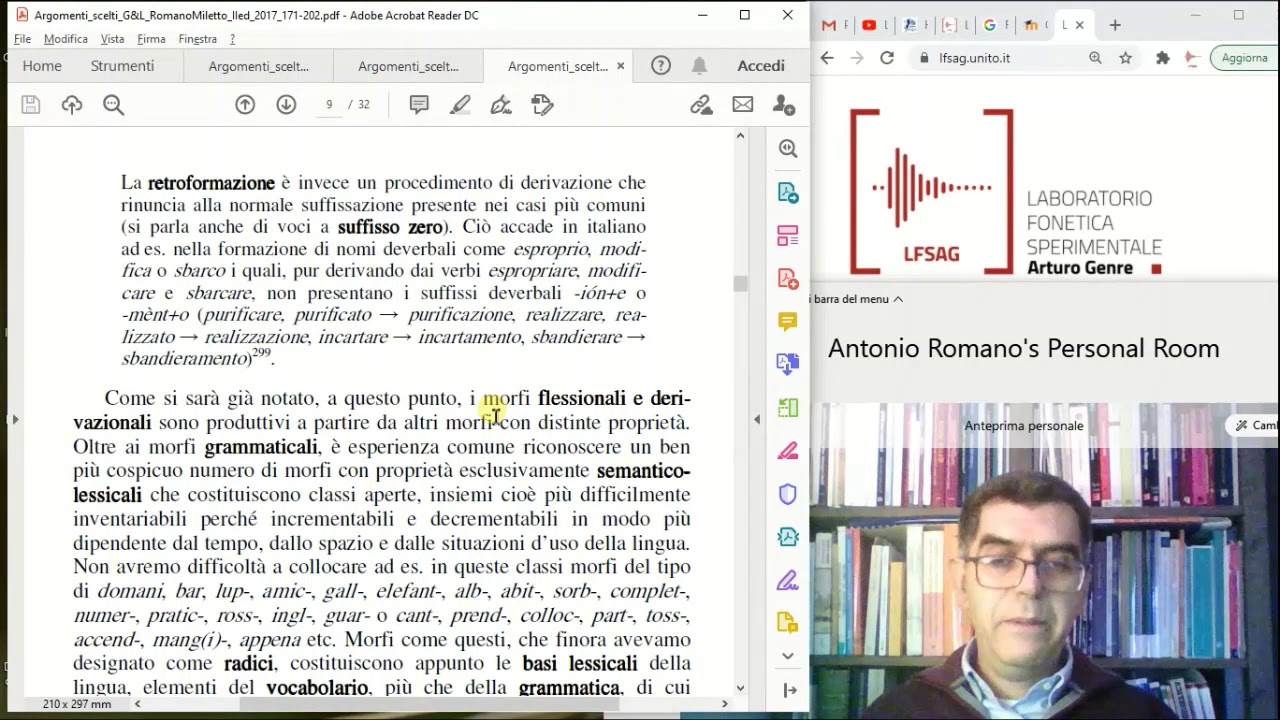The image size is (1280, 720).
Task: Reload the lfsag.unito.it page
Action: click(886, 58)
